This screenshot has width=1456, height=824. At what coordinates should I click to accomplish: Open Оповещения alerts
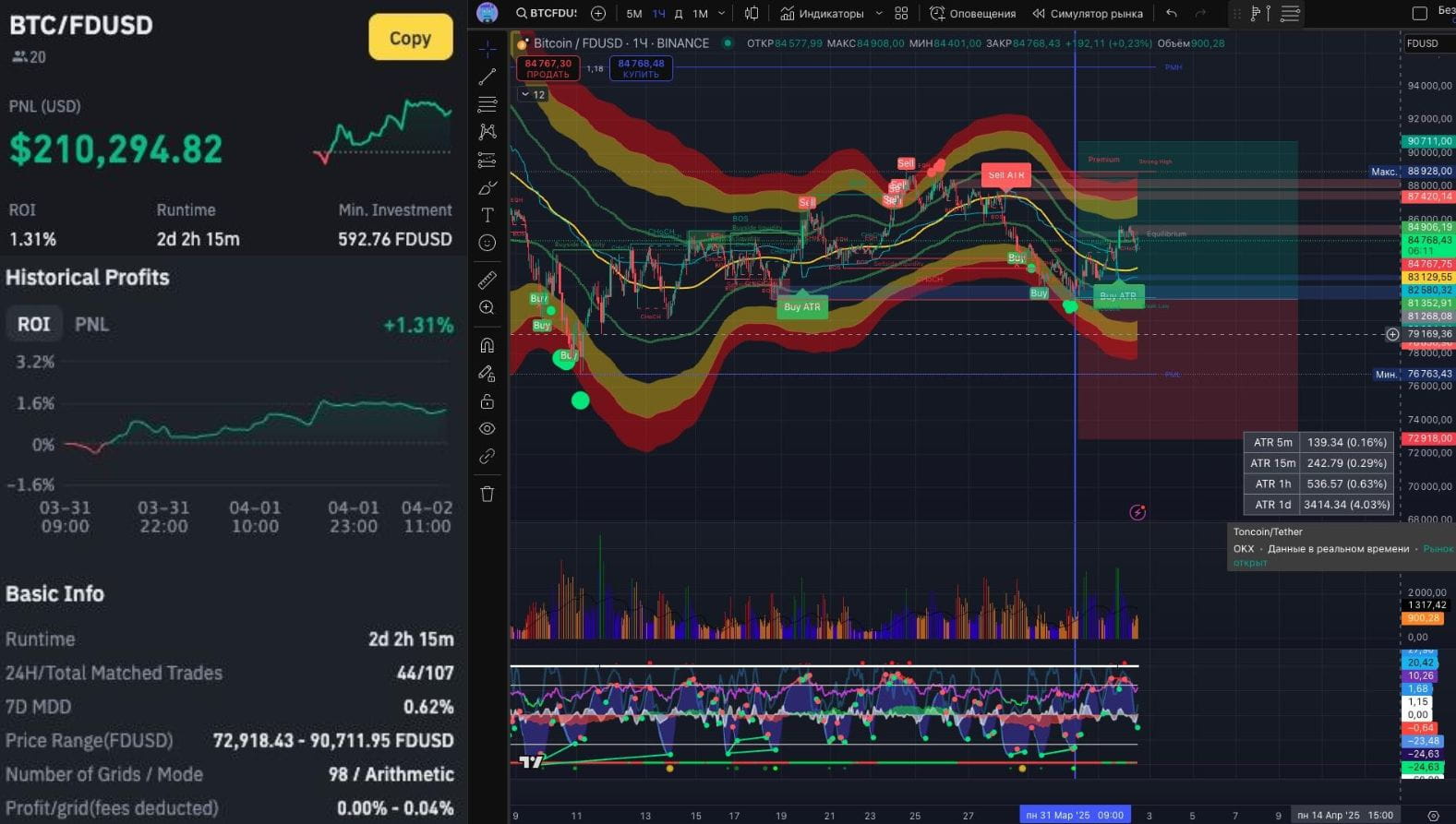click(x=972, y=13)
